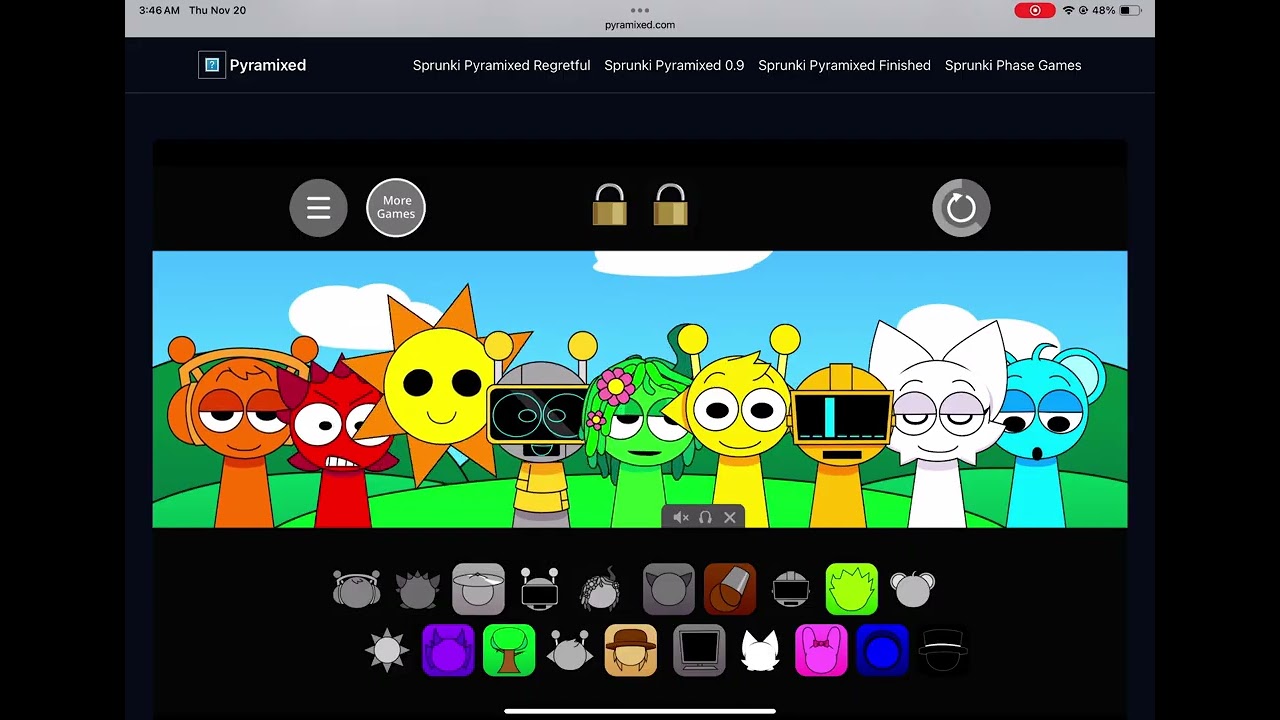
Task: Open Sprunki Phase Games link
Action: point(1013,65)
